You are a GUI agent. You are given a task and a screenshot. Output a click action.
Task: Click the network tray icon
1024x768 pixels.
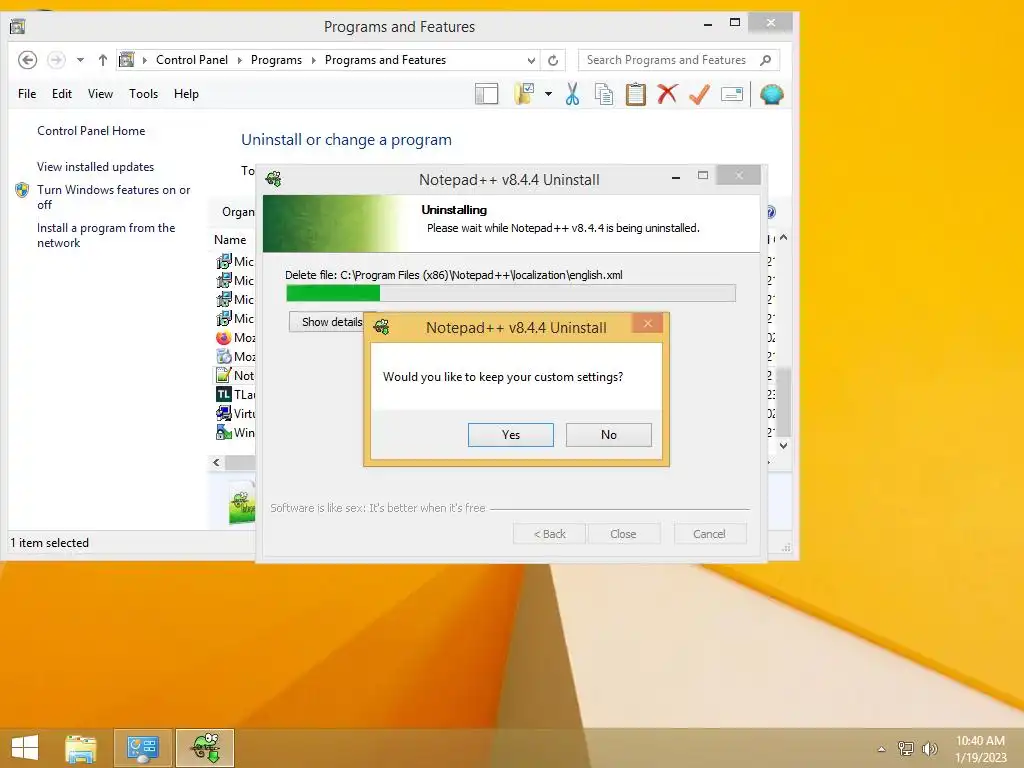point(906,748)
